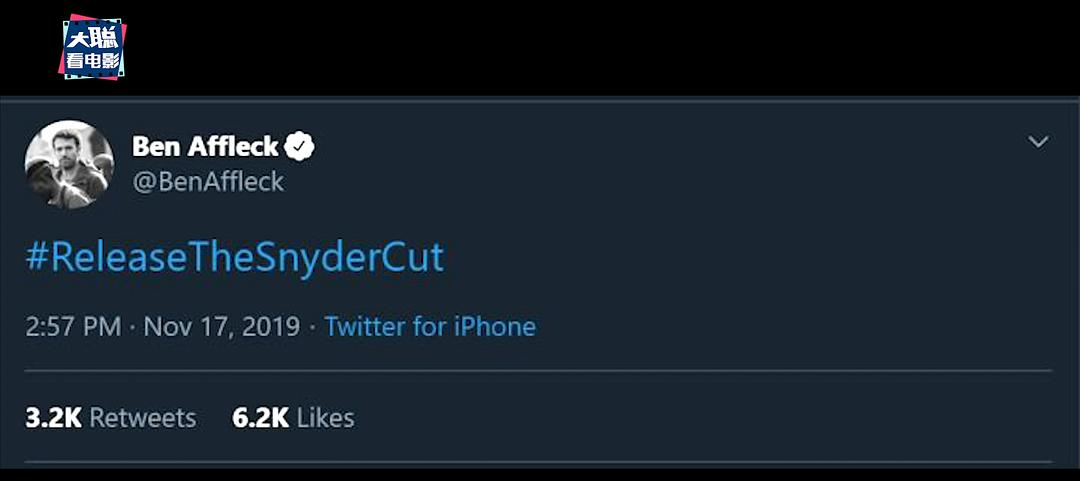This screenshot has width=1080, height=481.
Task: View the 6.2K like count number
Action: [x=260, y=417]
